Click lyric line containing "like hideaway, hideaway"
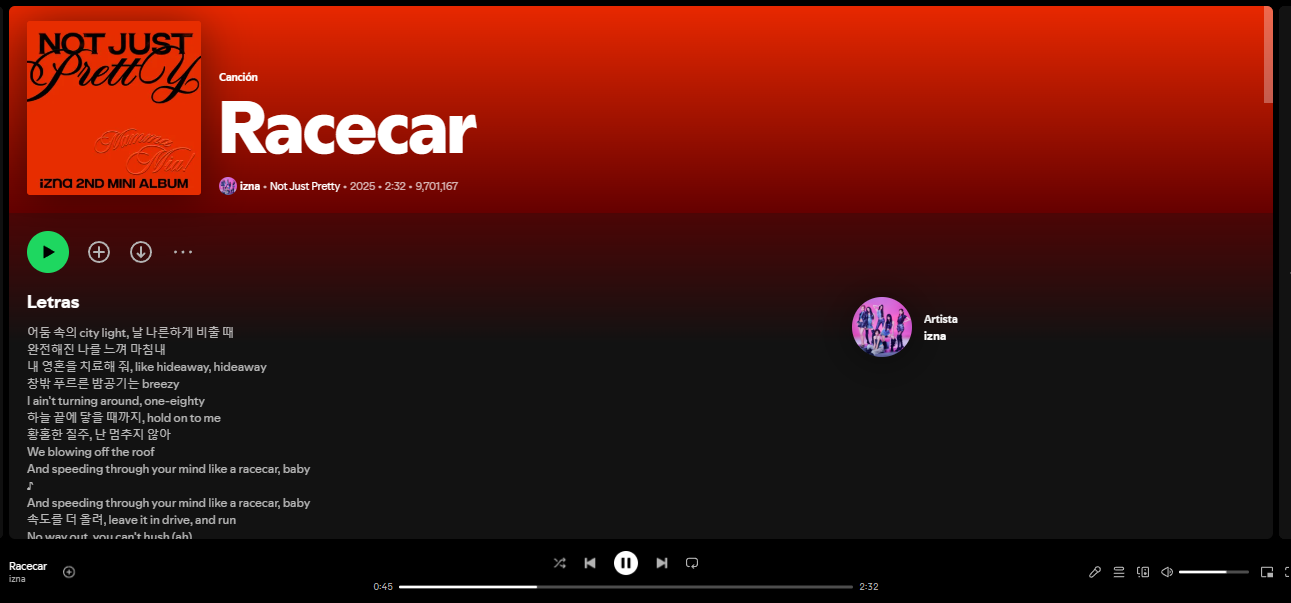 pos(147,367)
